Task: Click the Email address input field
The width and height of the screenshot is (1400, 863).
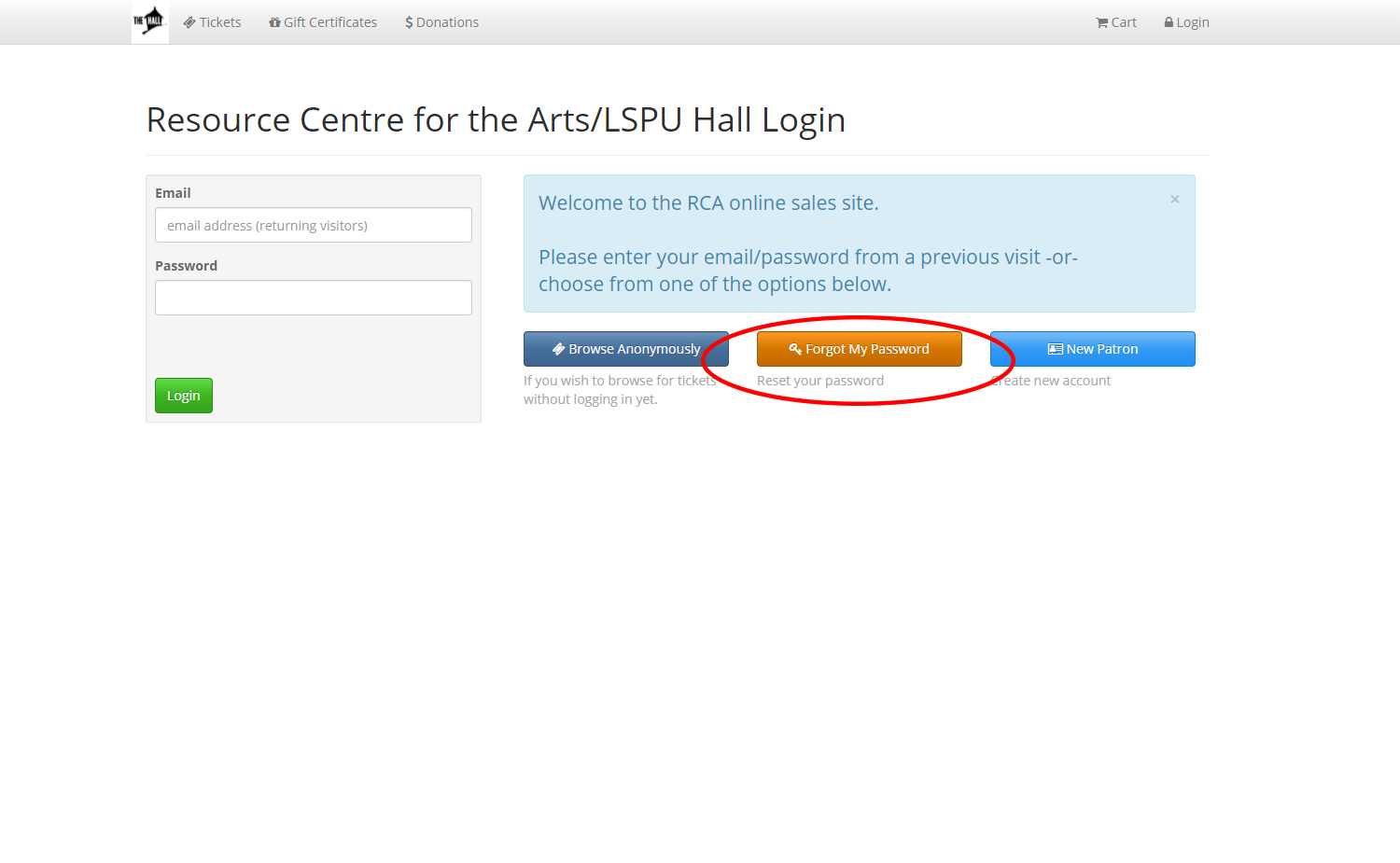Action: (314, 225)
